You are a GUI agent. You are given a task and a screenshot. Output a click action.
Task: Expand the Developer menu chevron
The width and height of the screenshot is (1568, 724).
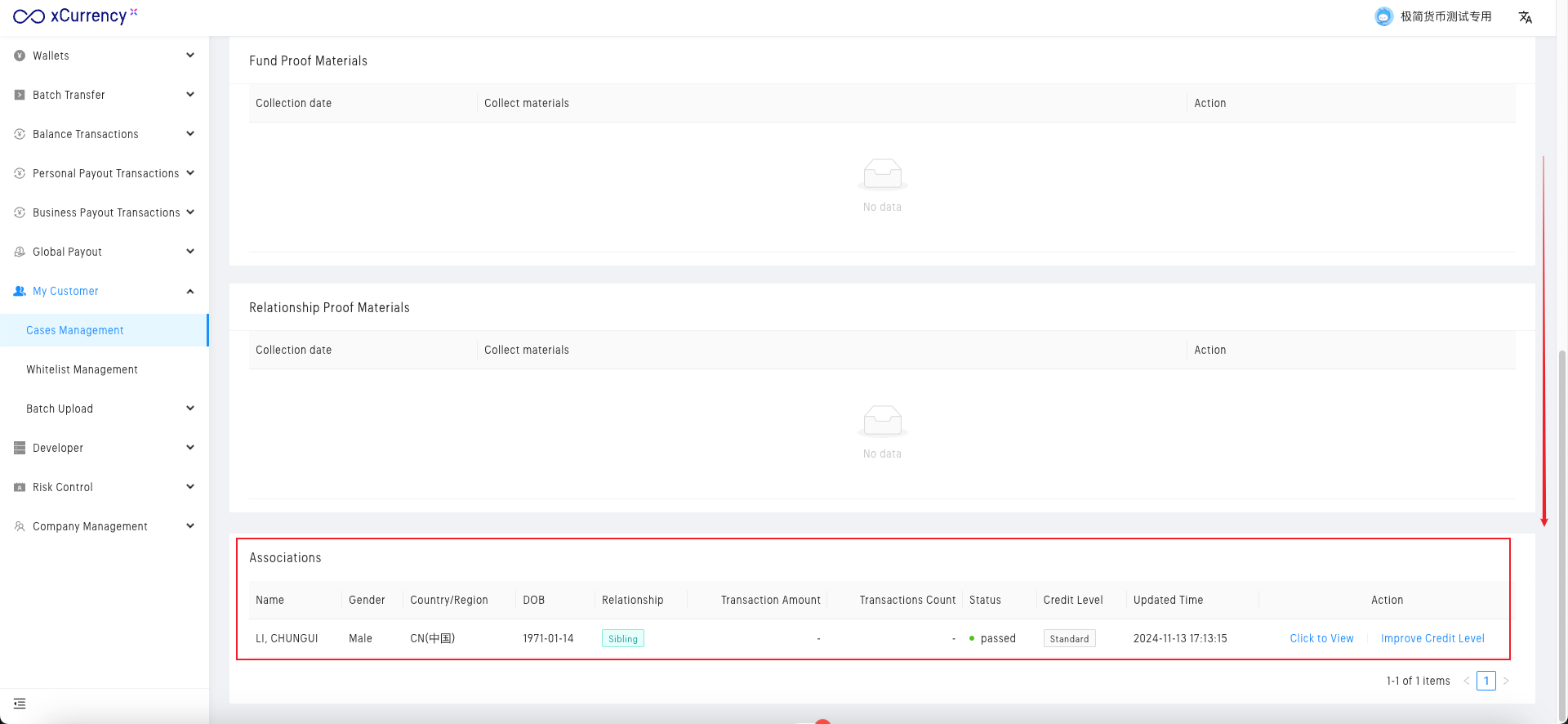pyautogui.click(x=190, y=448)
